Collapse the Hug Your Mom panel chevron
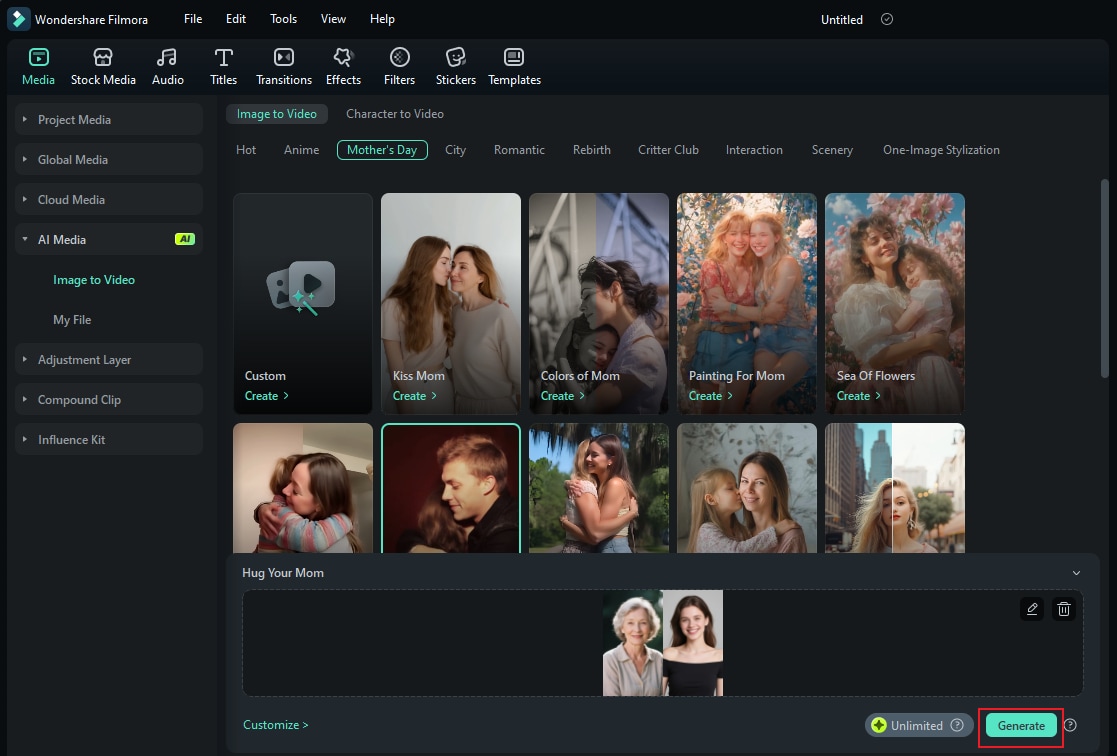1117x756 pixels. click(x=1076, y=573)
